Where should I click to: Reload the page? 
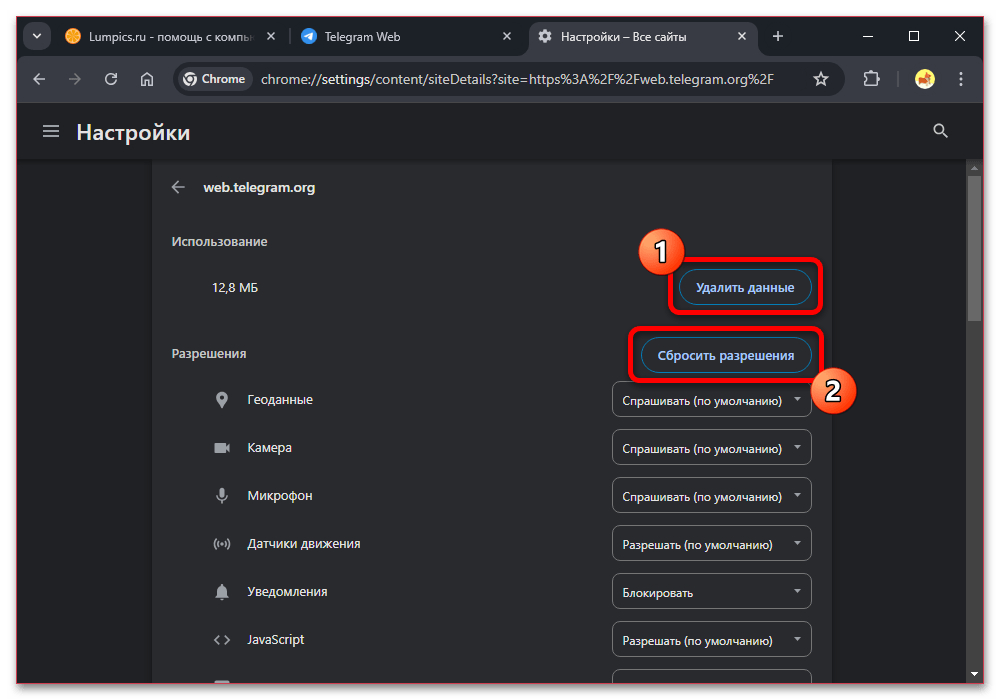click(x=111, y=79)
